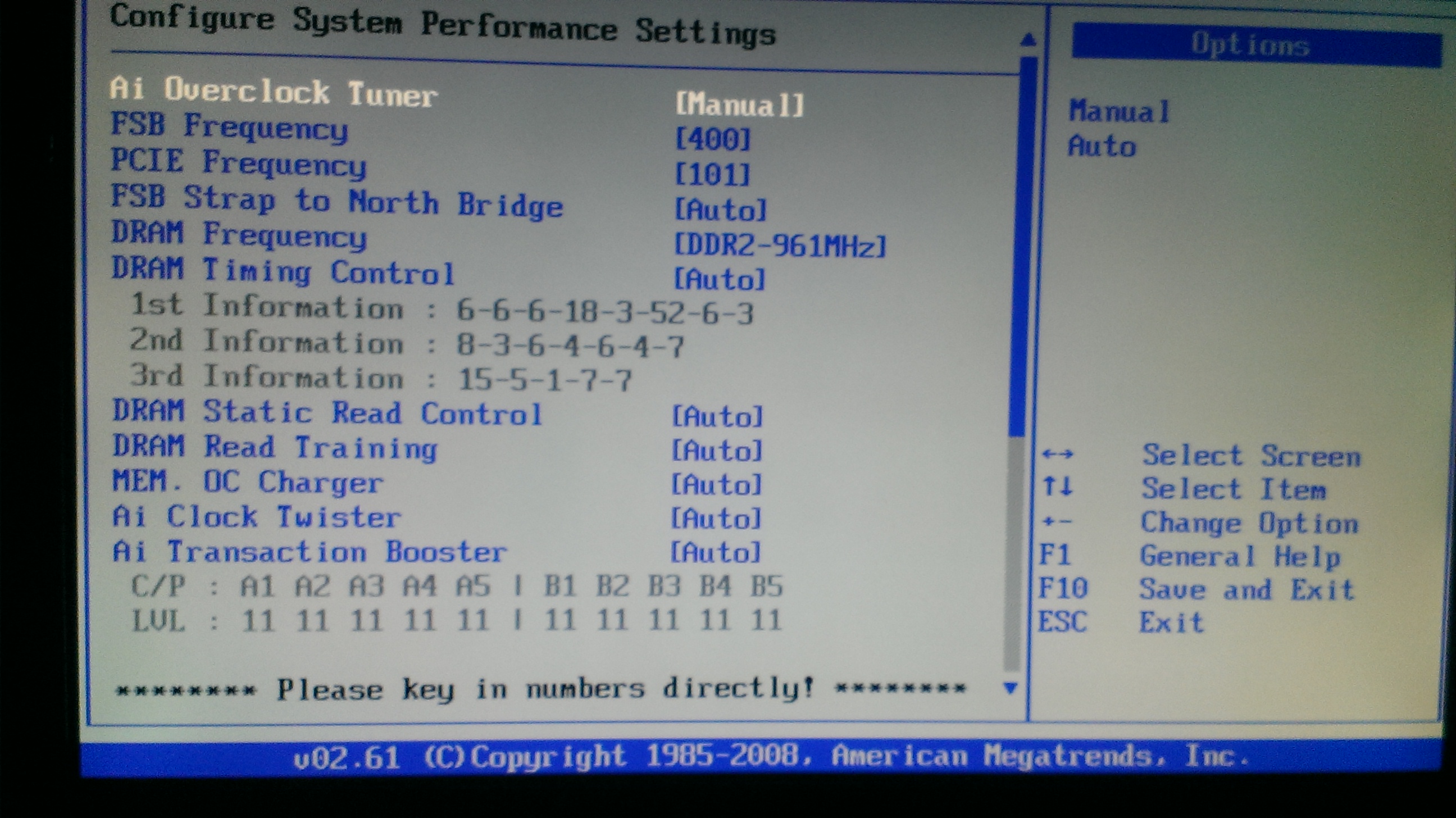Toggle the DRAM Read Training Auto value
This screenshot has width=1456, height=818.
coord(717,451)
